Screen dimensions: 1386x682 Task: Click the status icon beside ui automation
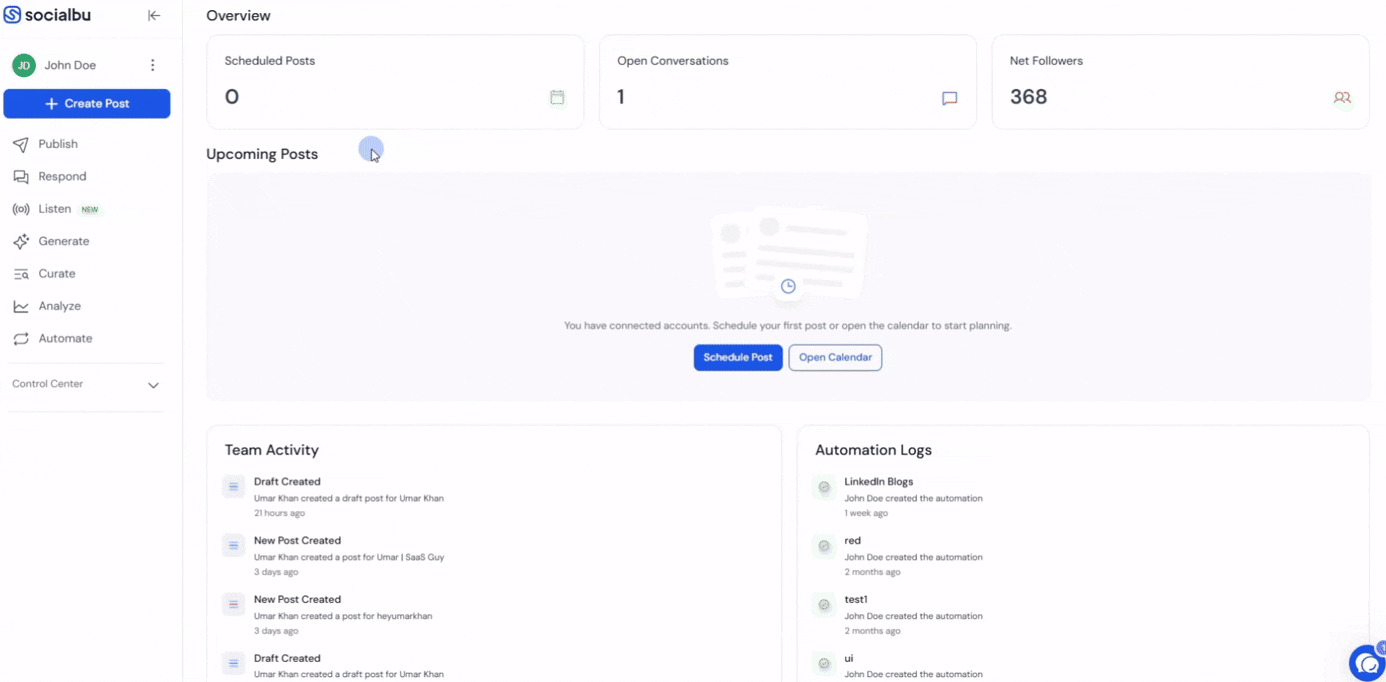pos(824,664)
